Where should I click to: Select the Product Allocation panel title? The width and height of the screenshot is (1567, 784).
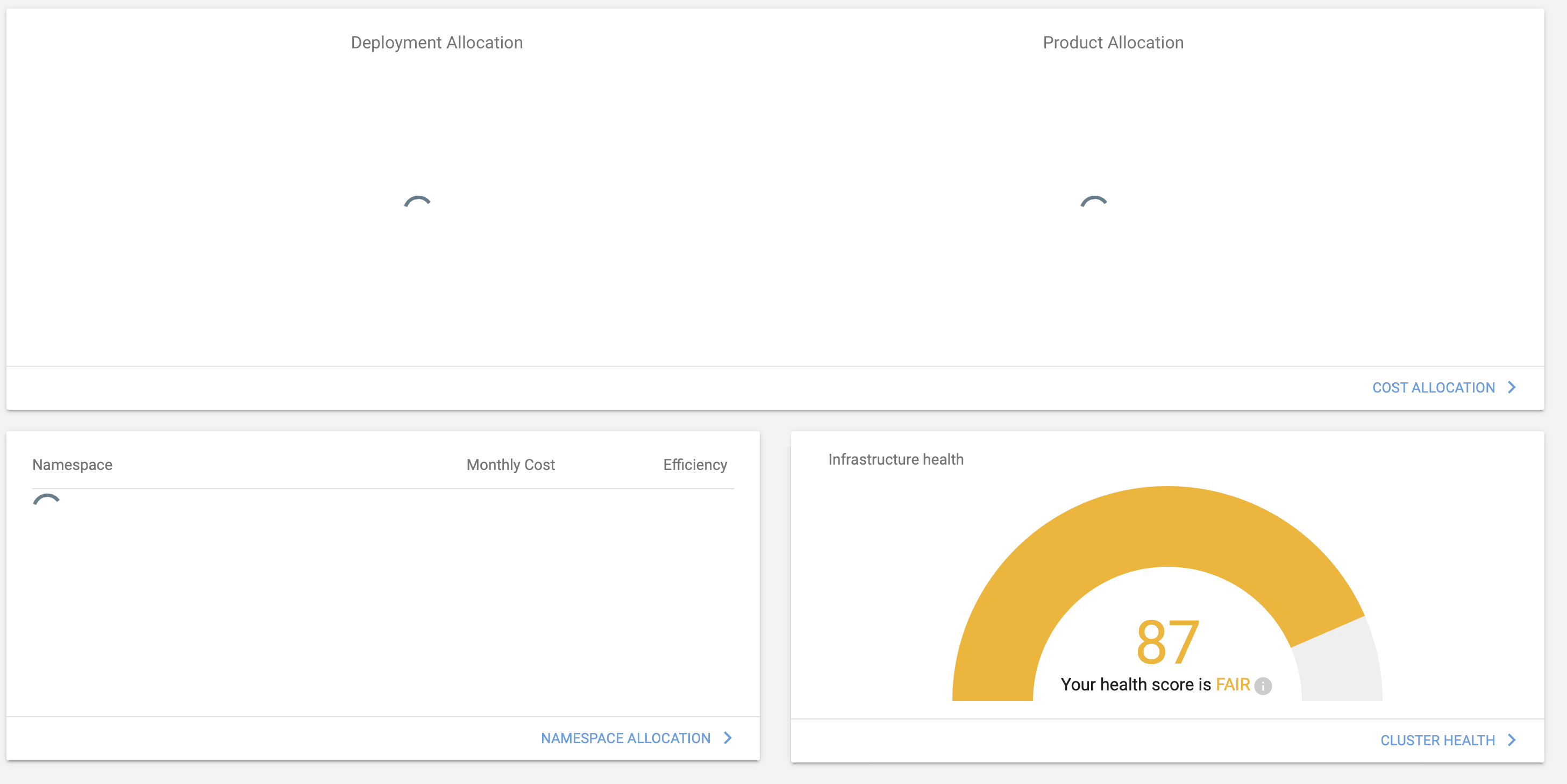tap(1113, 42)
